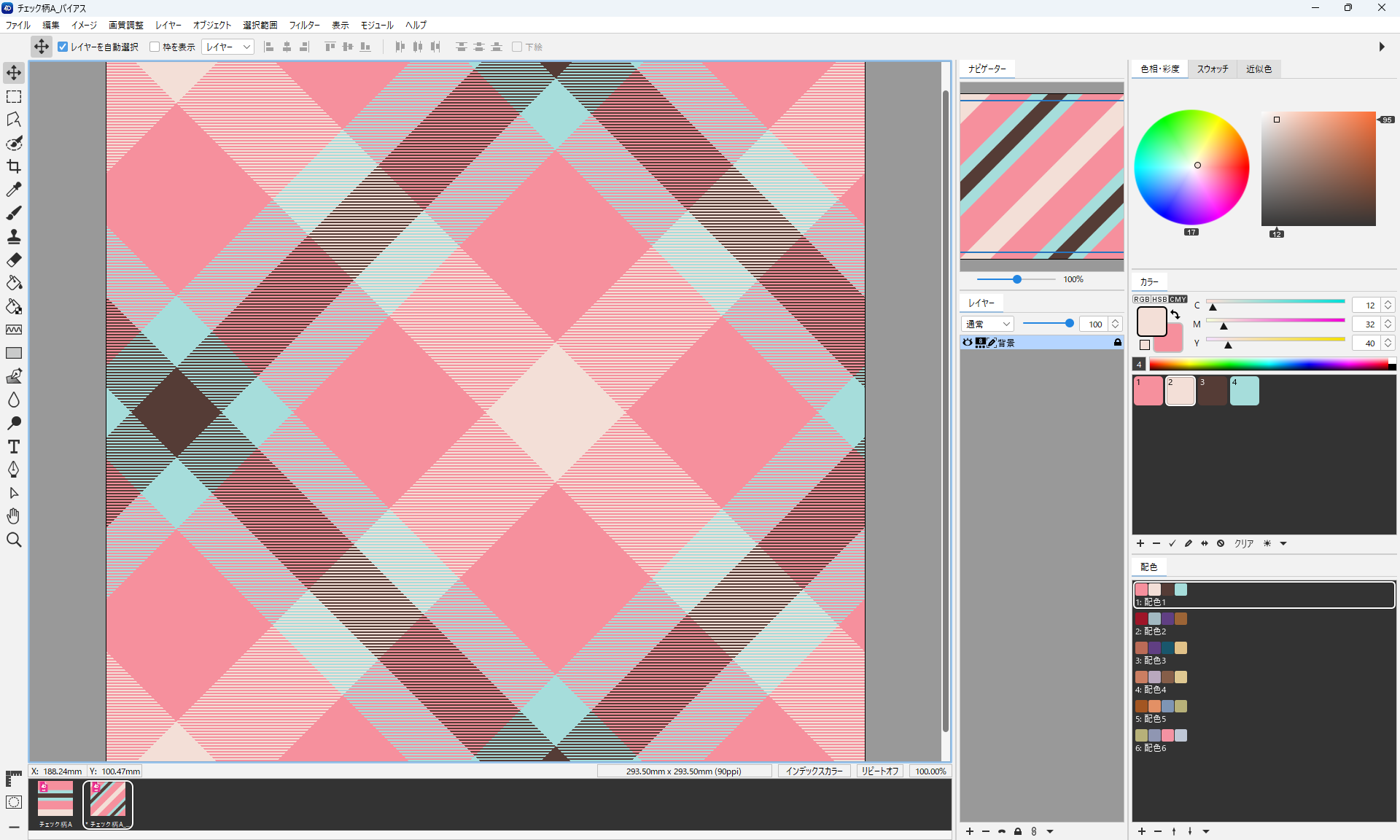Adjust the C value spinner
The image size is (1400, 840).
click(x=1388, y=305)
